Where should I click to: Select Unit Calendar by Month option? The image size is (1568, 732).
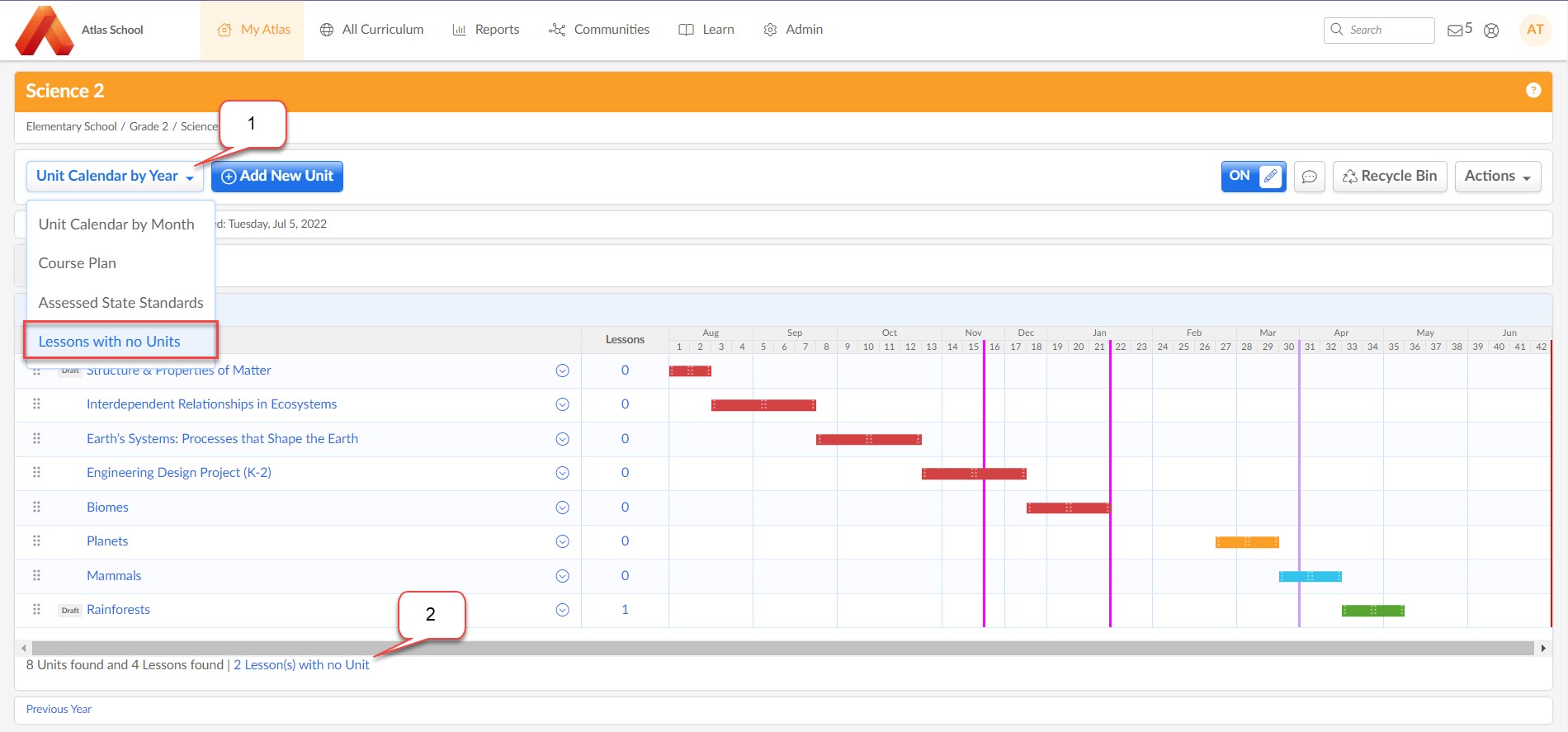click(120, 224)
